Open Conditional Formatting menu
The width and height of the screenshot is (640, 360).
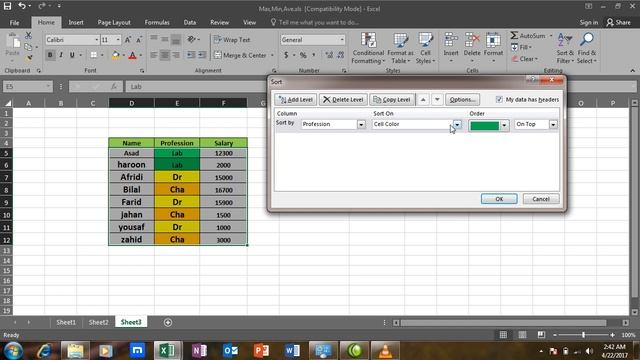[x=368, y=48]
